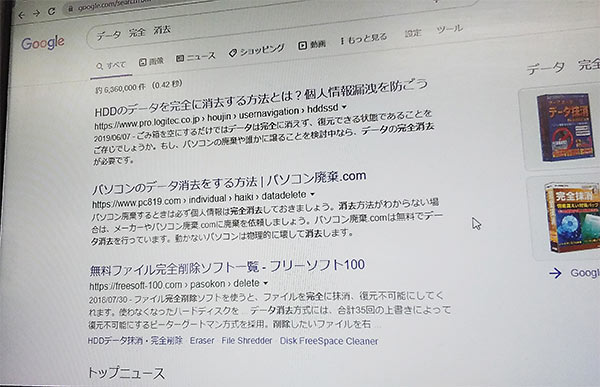The width and height of the screenshot is (600, 387).
Task: Switch to the ニュース tab
Action: pos(196,57)
